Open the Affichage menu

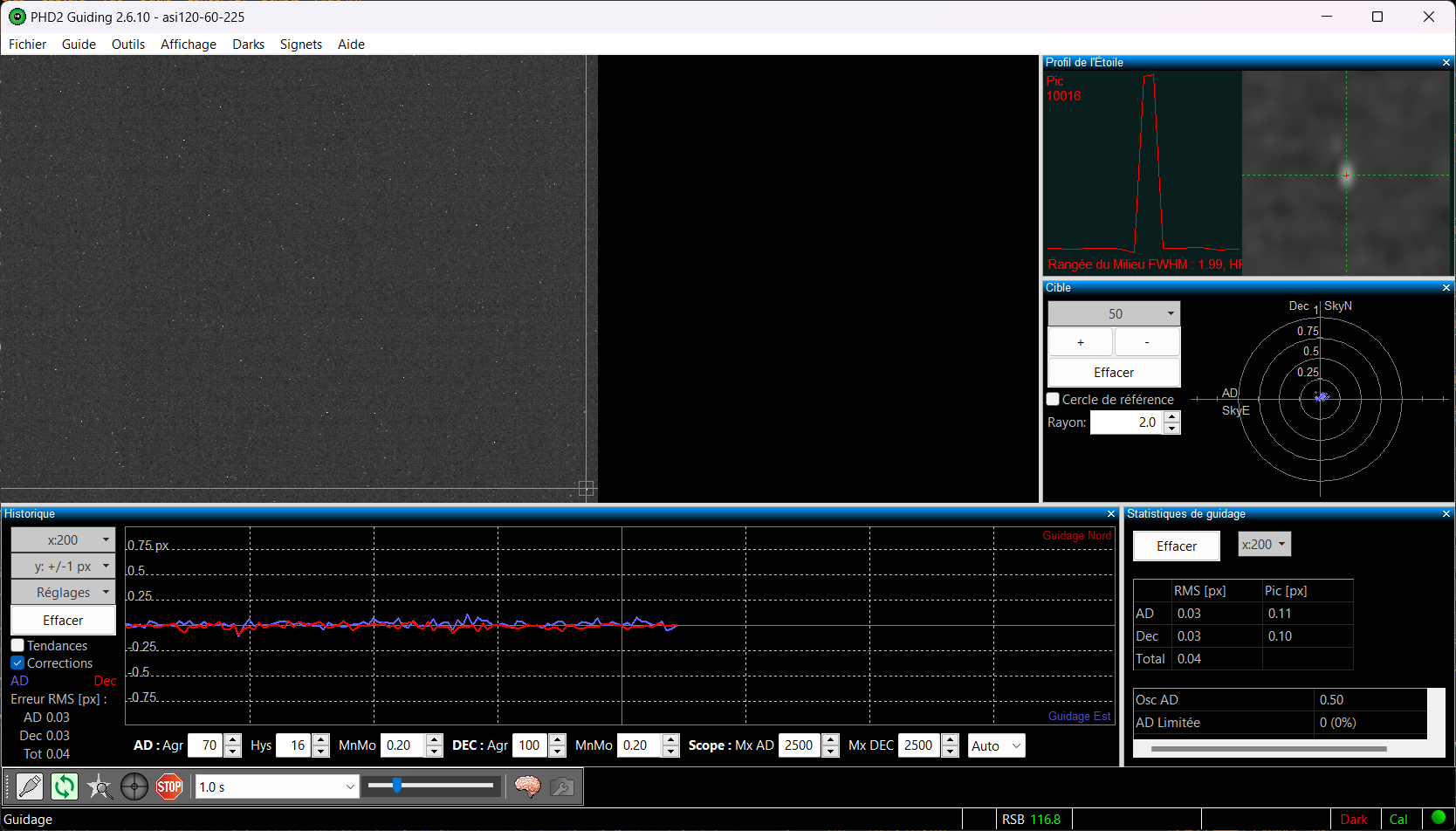click(189, 45)
